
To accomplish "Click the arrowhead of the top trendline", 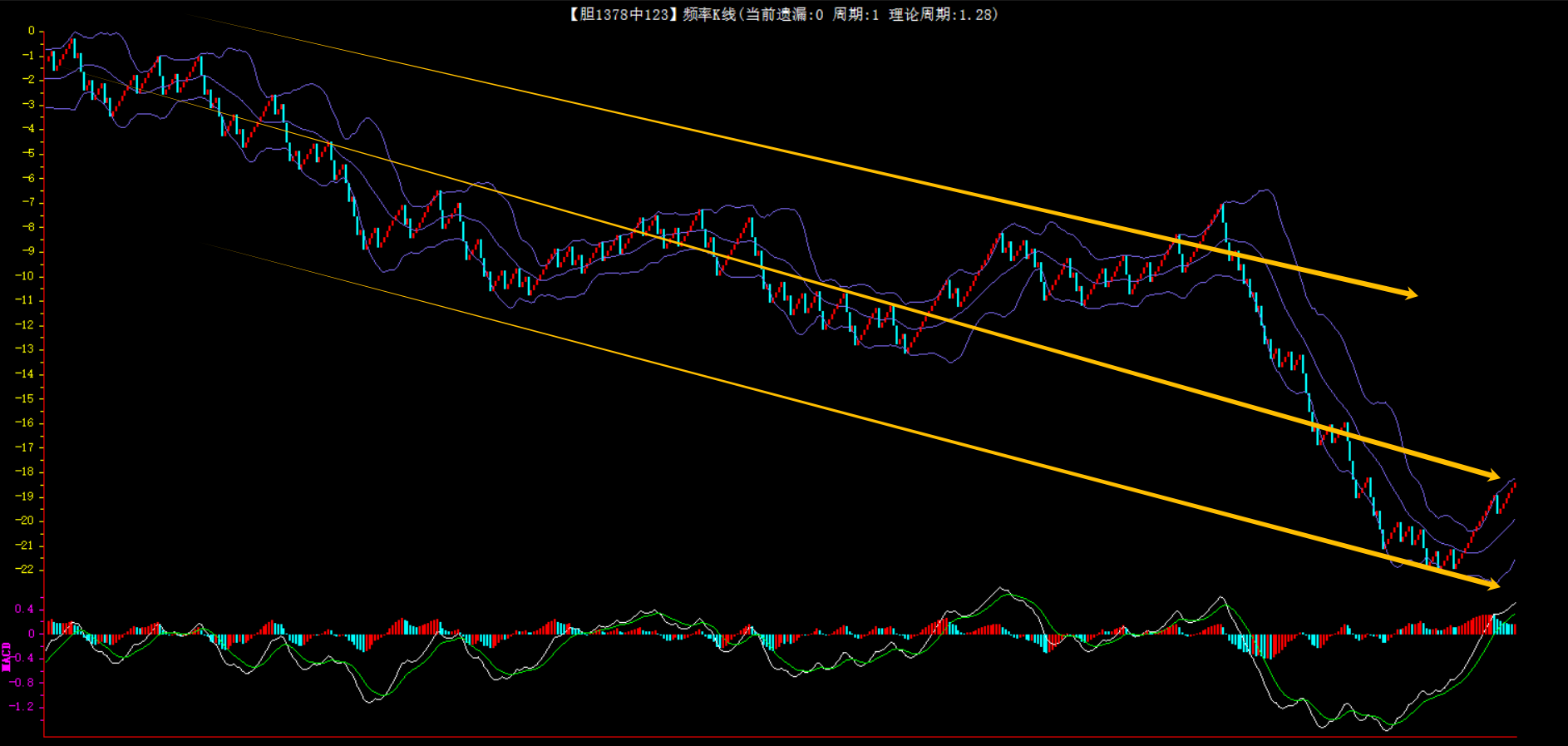I will pyautogui.click(x=1411, y=294).
